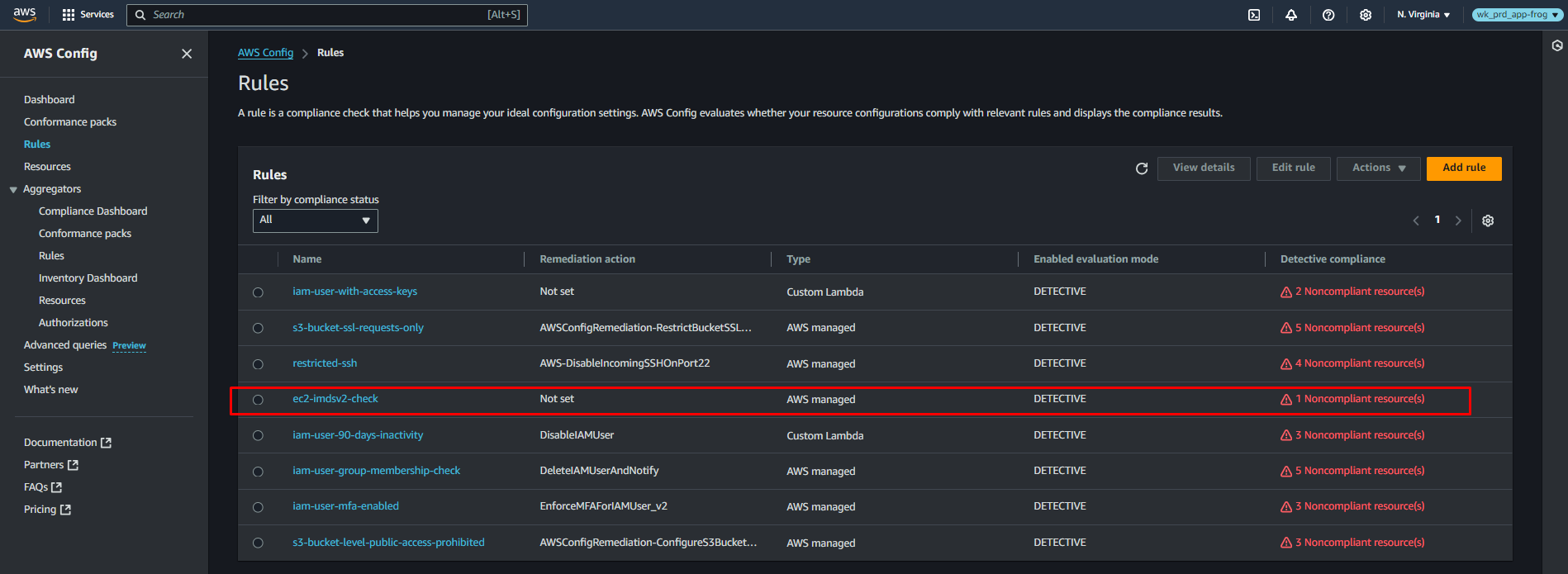Open Conformance packs below Dashboard
1568x574 pixels.
tap(70, 121)
